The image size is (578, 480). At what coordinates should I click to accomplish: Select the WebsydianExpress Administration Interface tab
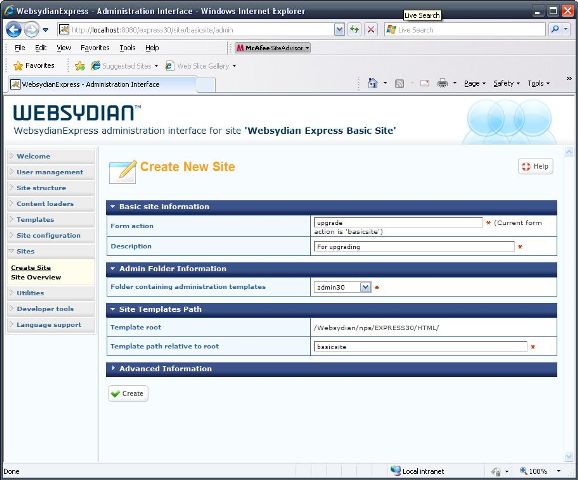click(x=103, y=84)
